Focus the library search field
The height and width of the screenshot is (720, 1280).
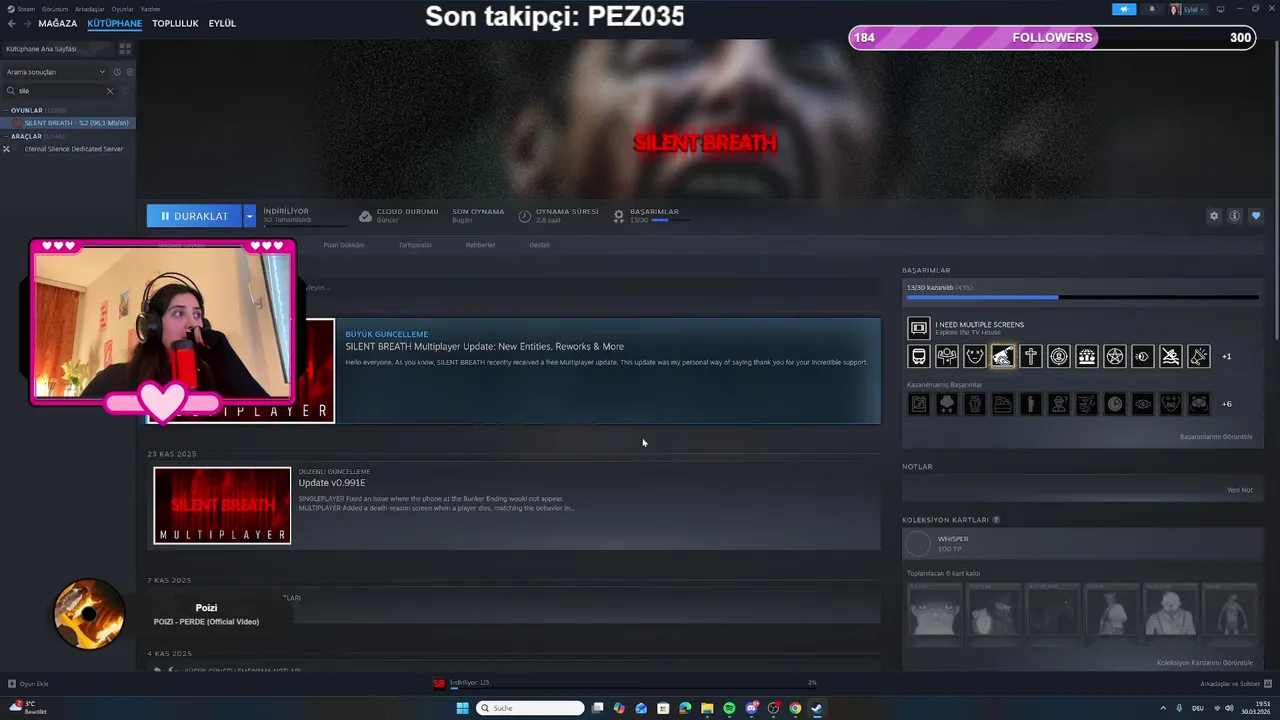tap(59, 91)
